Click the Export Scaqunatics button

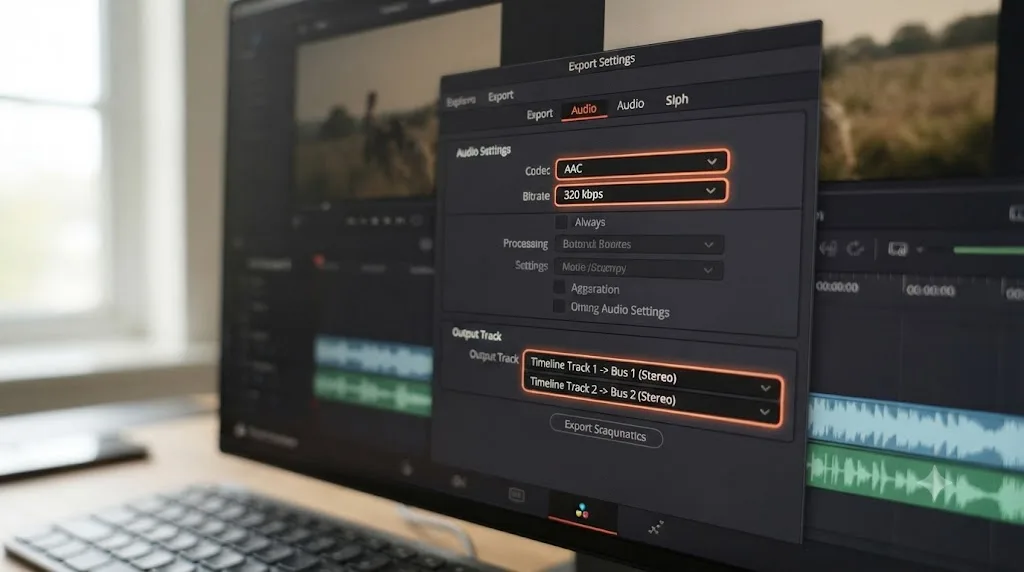(605, 430)
